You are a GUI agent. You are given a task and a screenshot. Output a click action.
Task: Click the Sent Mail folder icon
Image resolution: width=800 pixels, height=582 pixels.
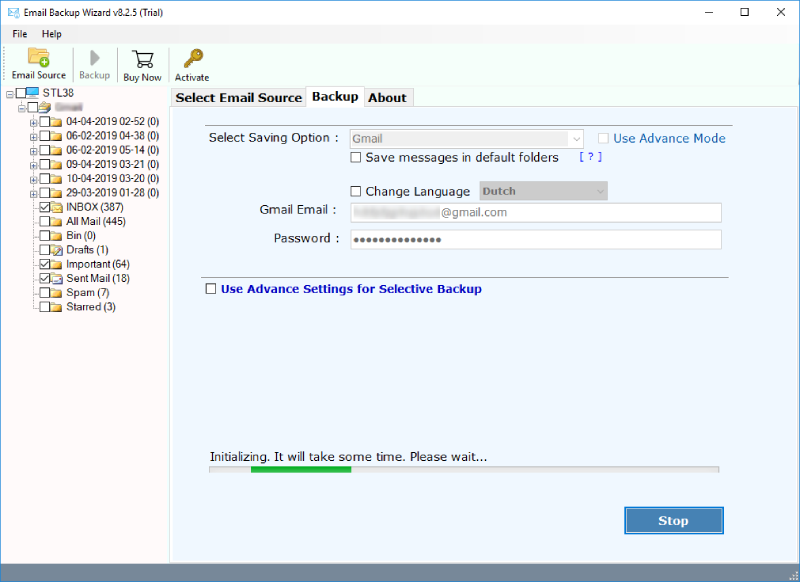57,279
